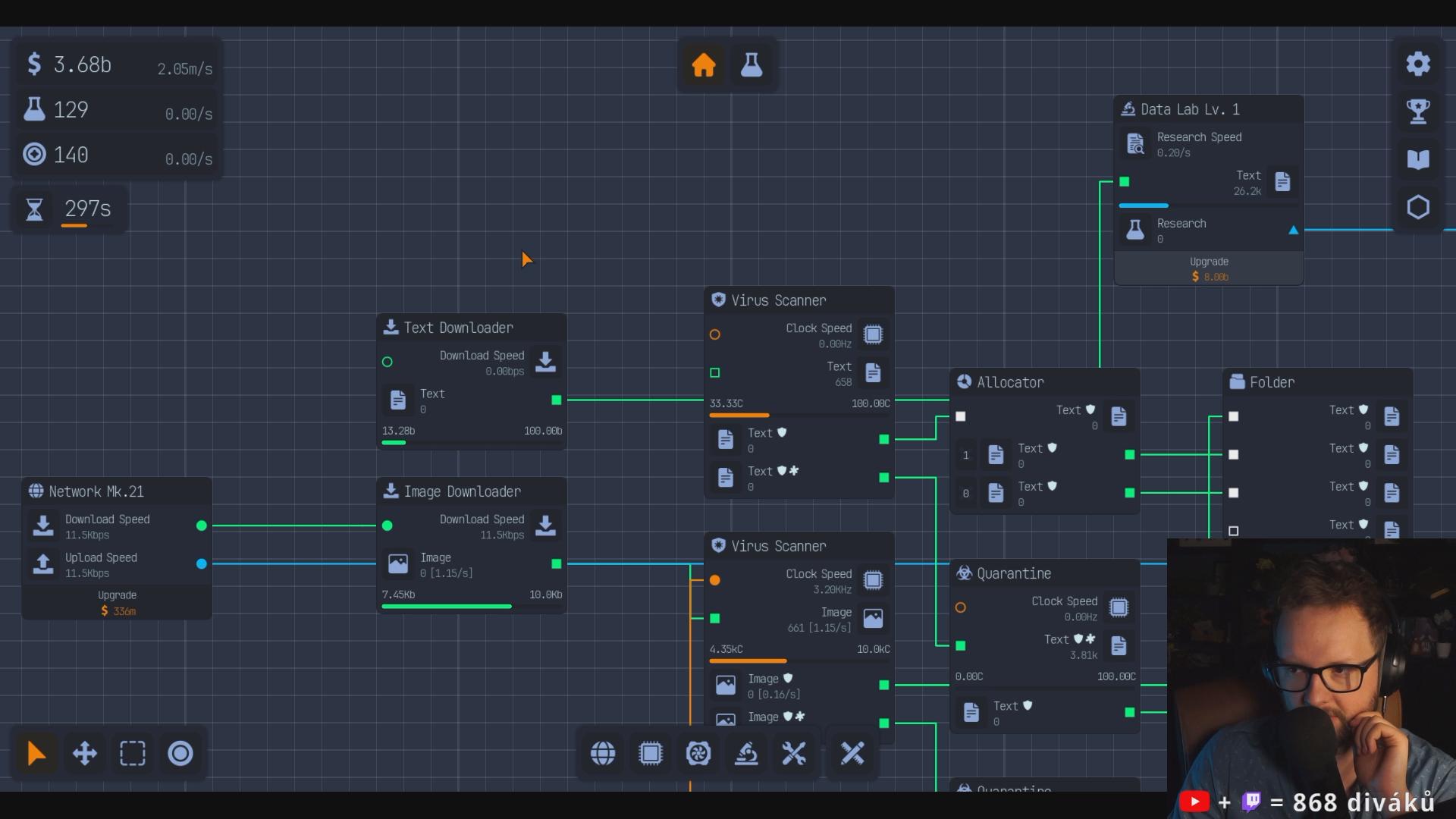Screen dimensions: 1456x819
Task: Click the Data Lab Research triangle output
Action: (1294, 230)
